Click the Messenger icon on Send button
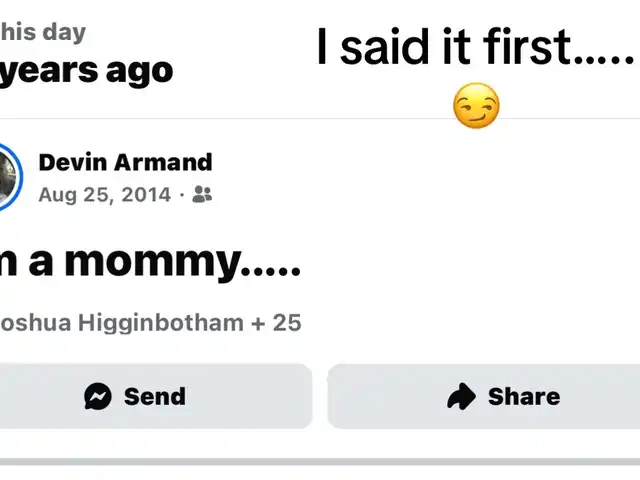Screen dimensions: 640x480 click(x=98, y=397)
